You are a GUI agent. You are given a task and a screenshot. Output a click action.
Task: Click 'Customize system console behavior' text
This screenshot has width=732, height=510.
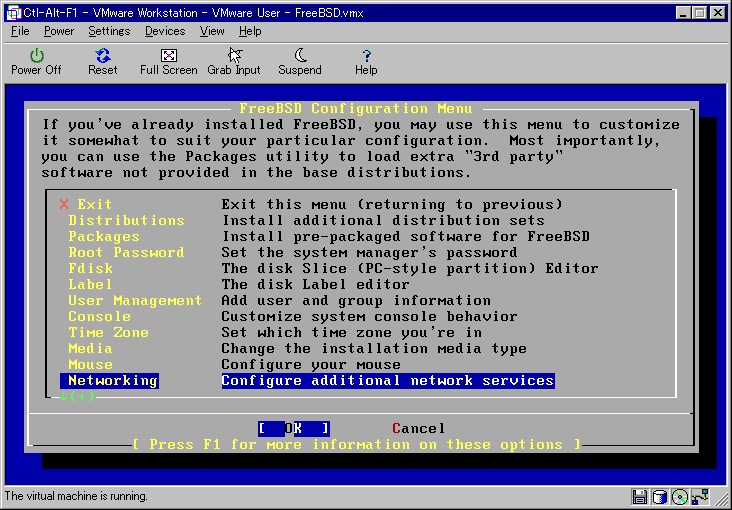click(x=369, y=316)
